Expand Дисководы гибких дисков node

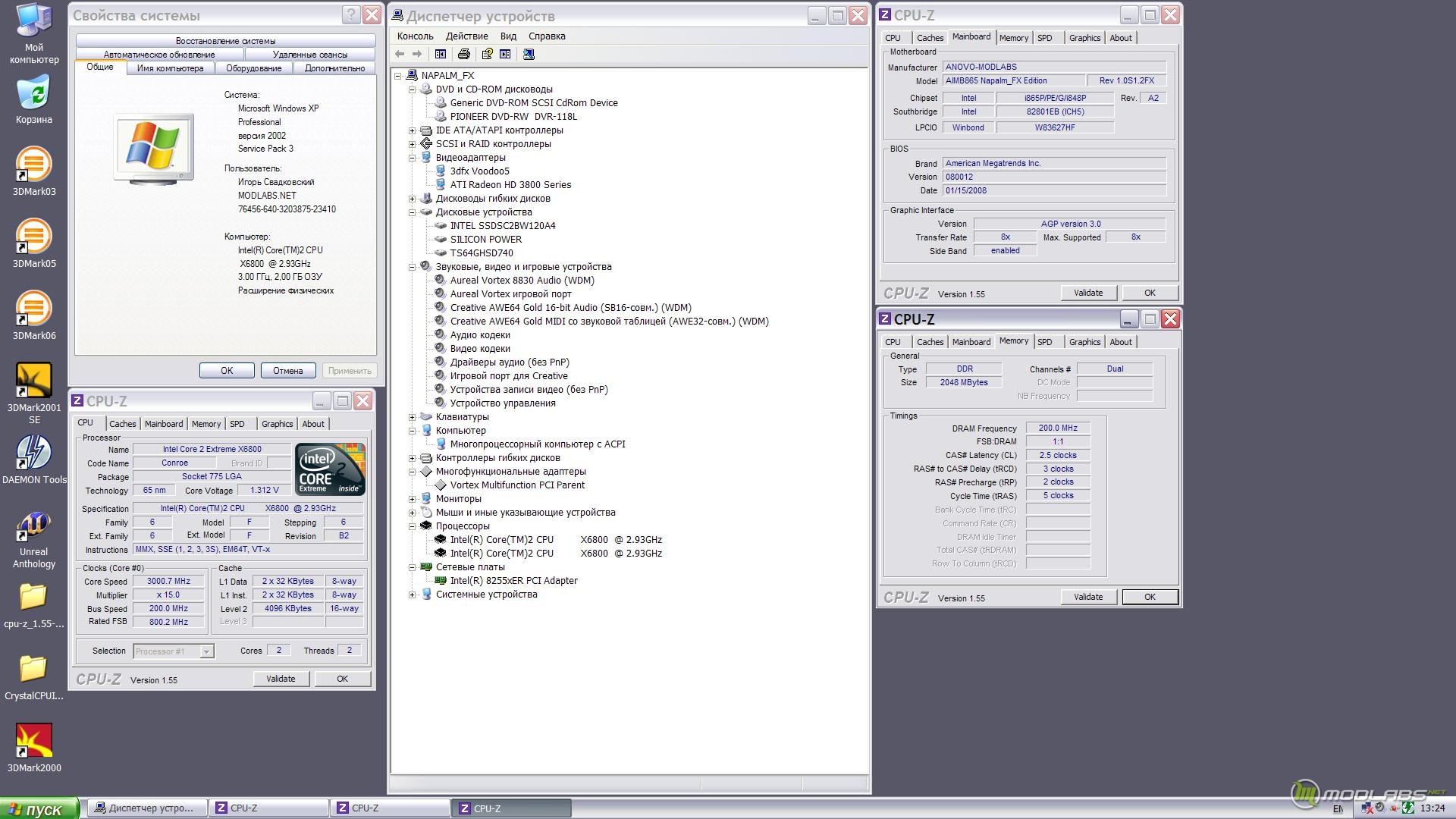tap(413, 199)
